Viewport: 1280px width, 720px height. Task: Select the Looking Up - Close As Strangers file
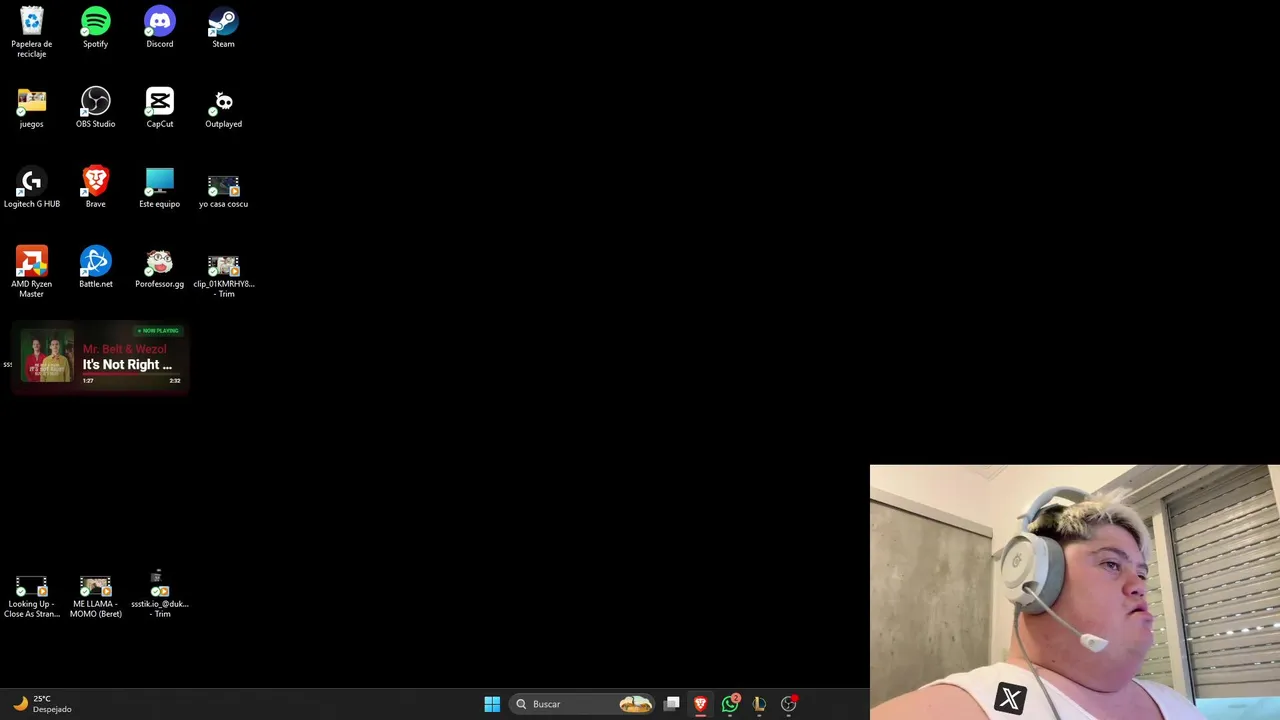[x=31, y=597]
